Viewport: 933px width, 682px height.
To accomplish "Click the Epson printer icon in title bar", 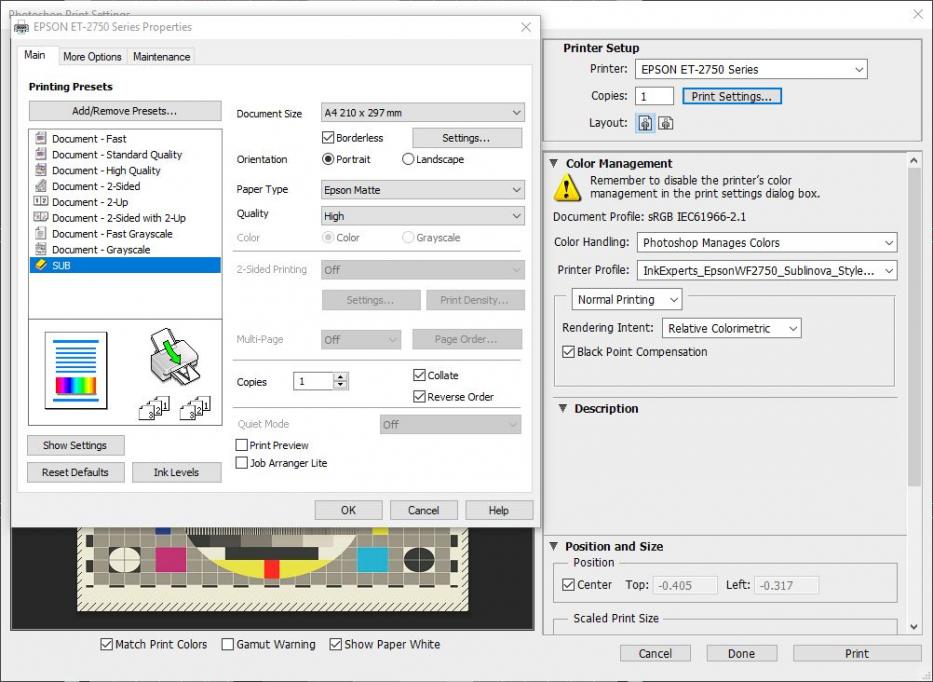I will point(21,27).
